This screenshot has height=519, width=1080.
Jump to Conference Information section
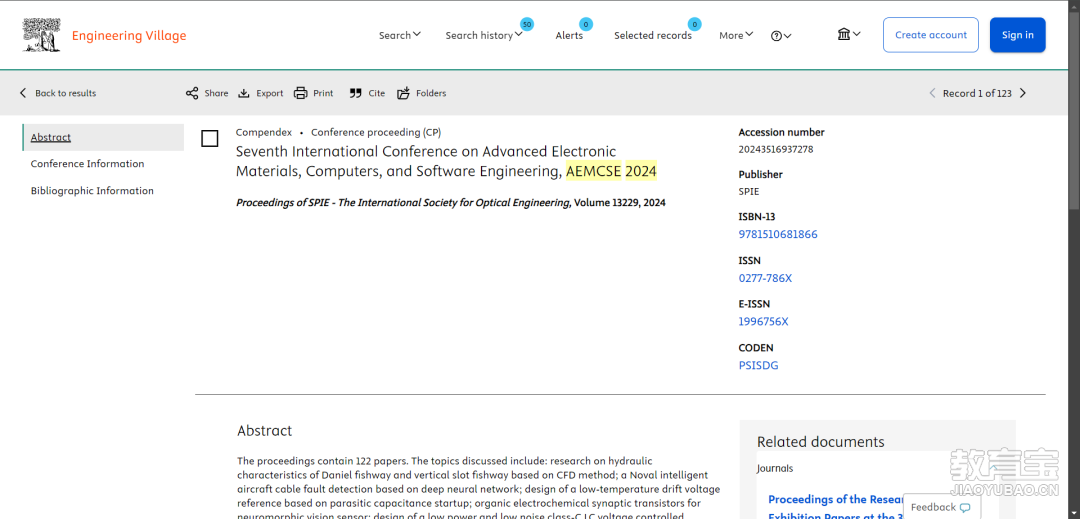[87, 164]
